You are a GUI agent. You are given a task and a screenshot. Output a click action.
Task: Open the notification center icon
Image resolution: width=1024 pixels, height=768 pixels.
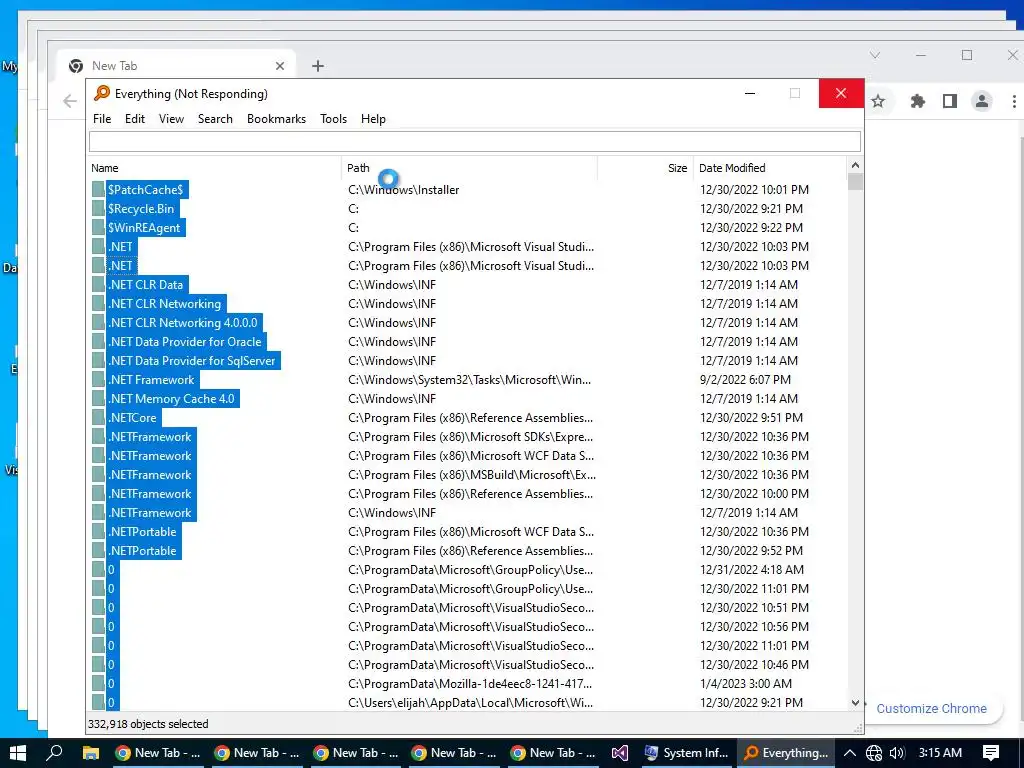pos(991,753)
